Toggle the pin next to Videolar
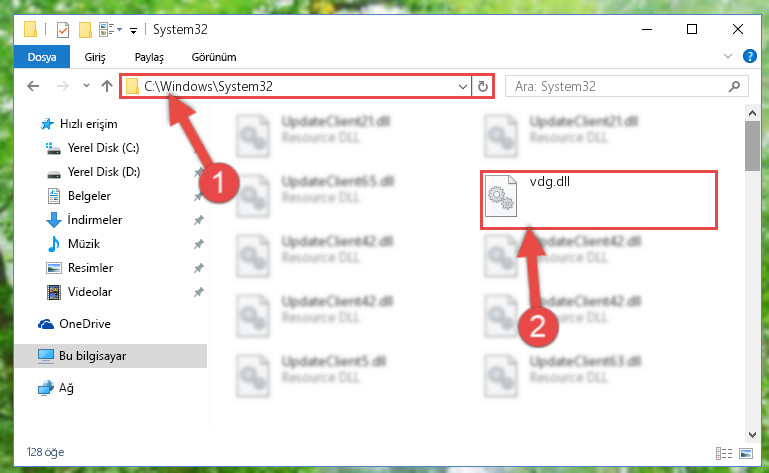This screenshot has height=473, width=769. coord(198,292)
